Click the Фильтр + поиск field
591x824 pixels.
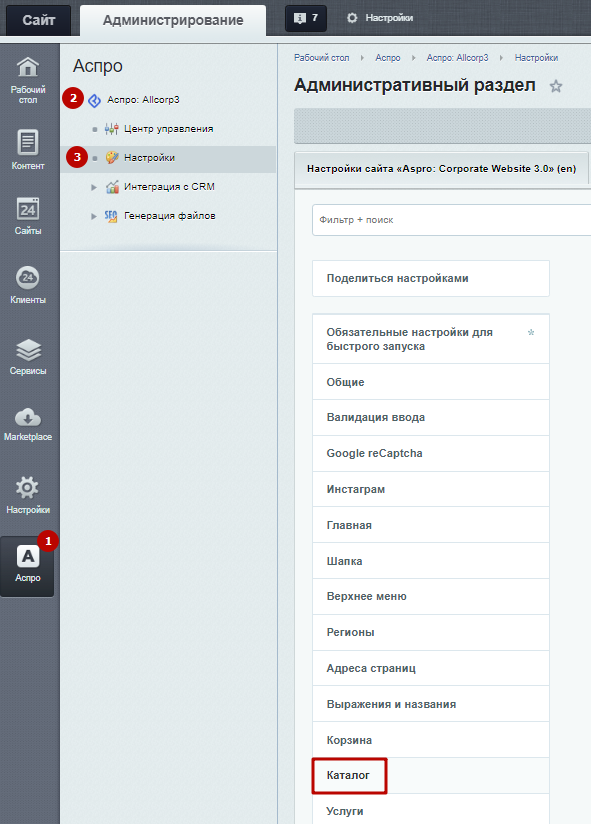coord(452,220)
